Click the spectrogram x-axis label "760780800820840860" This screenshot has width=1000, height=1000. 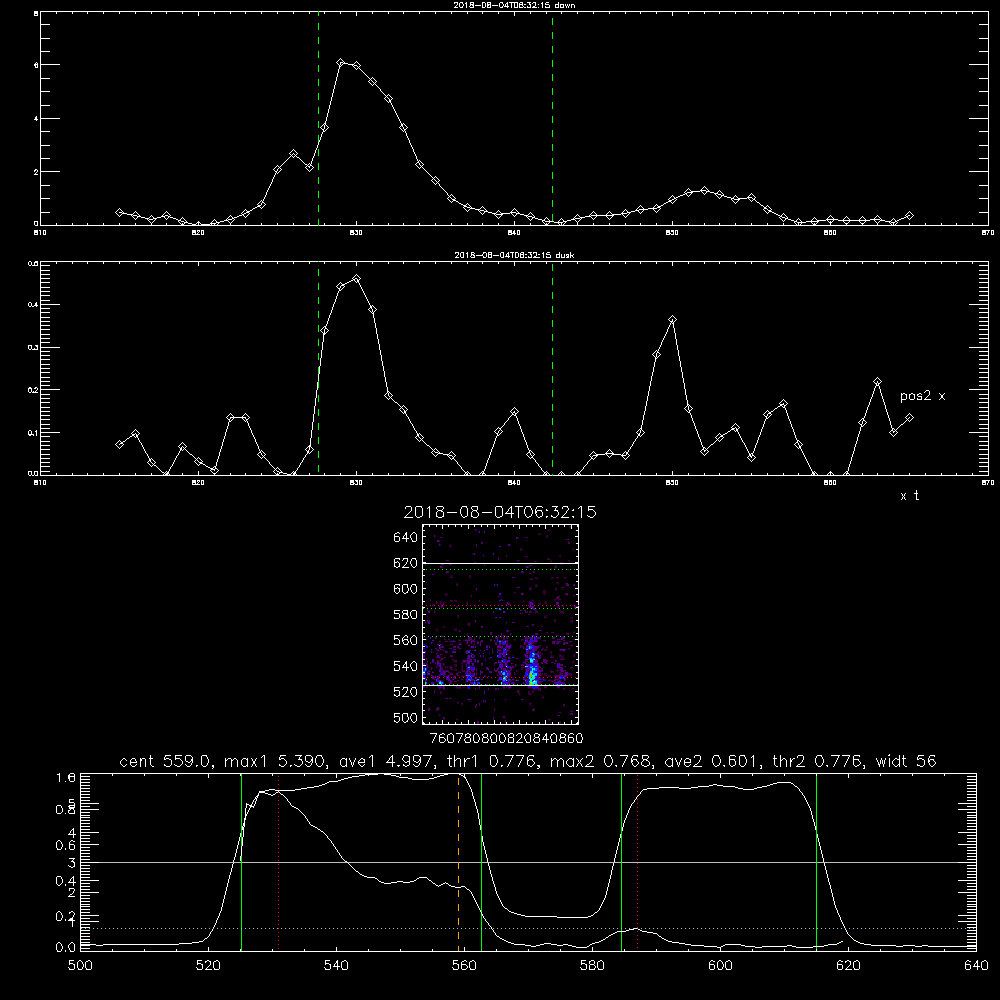click(506, 739)
